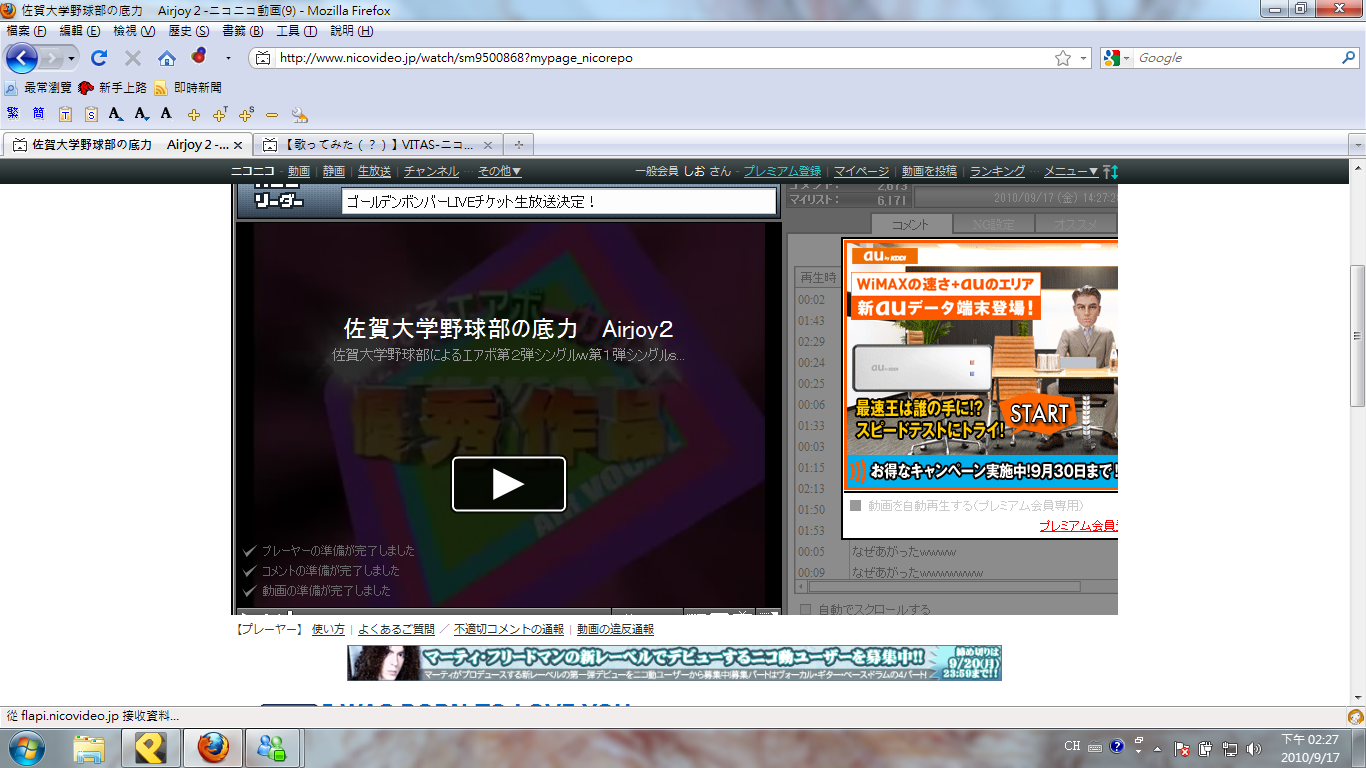Switch to the 【歌ってみた（？）】VITAS tab

pos(378,145)
